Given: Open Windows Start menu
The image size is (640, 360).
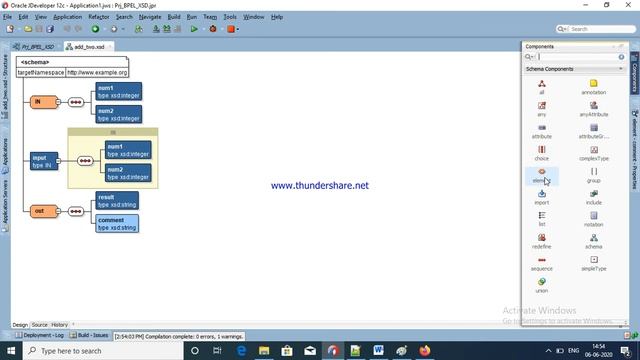Looking at the screenshot, I should (11, 351).
